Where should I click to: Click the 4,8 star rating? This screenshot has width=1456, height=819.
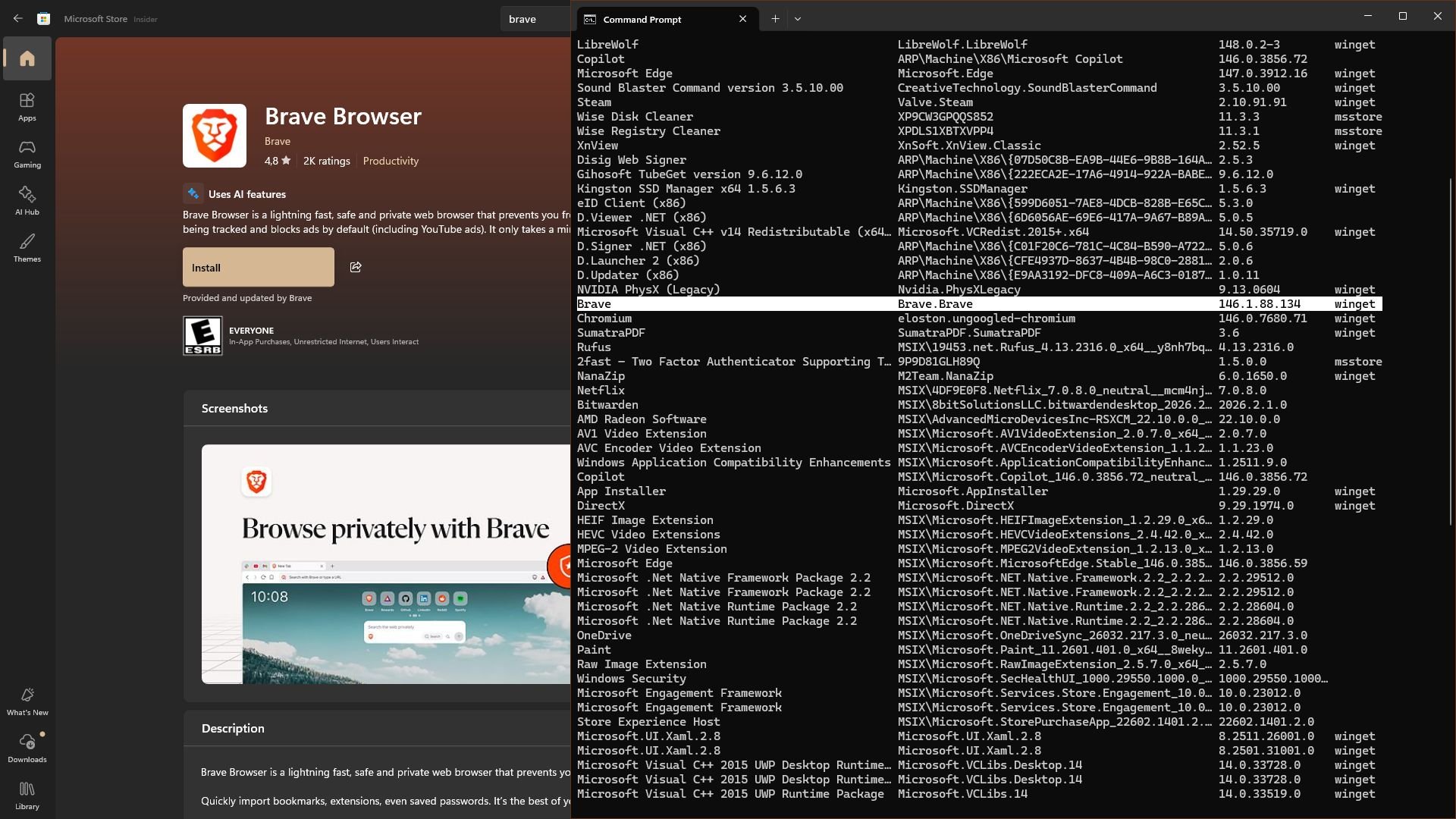278,161
